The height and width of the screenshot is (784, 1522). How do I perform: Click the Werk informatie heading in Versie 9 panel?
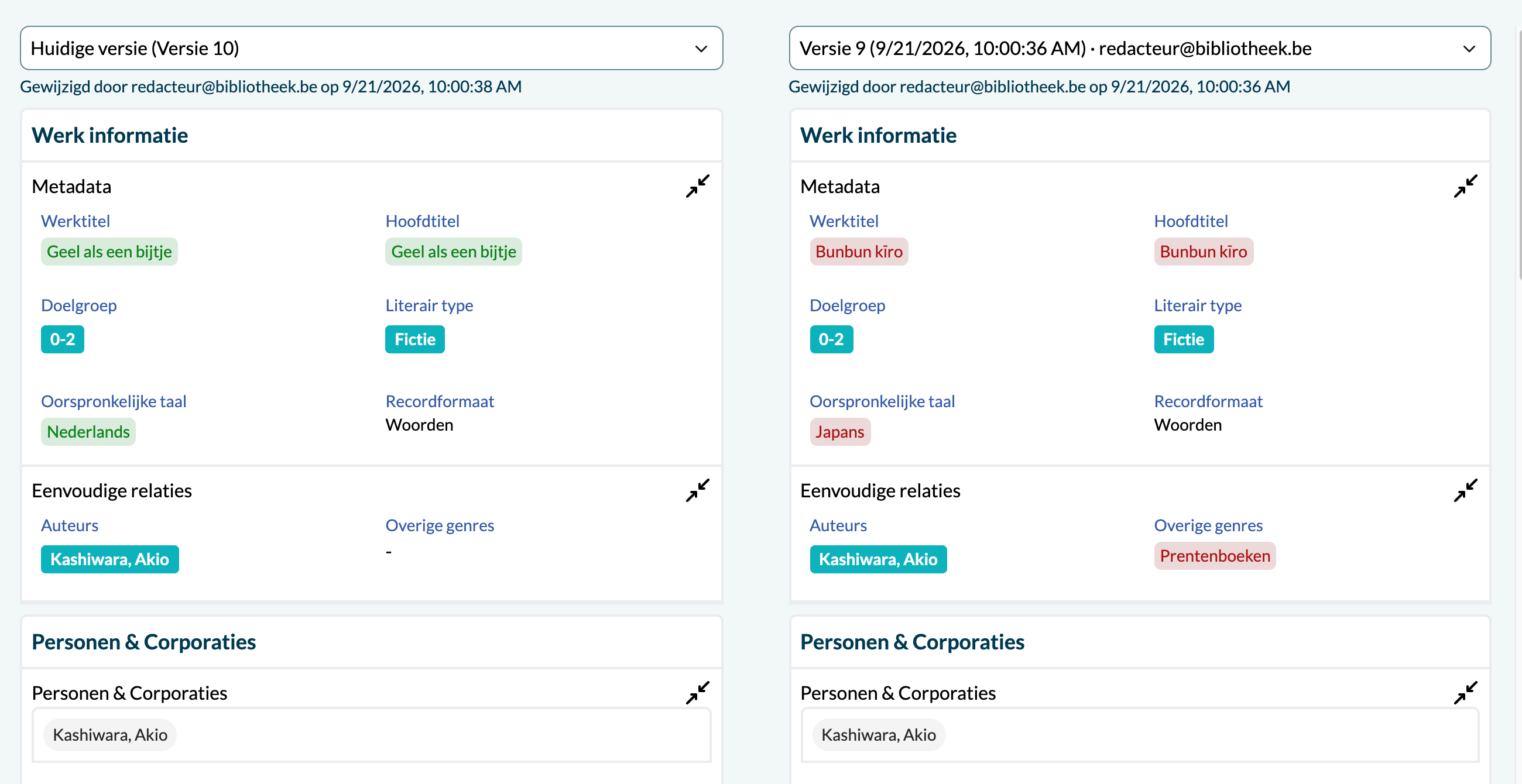coord(878,135)
